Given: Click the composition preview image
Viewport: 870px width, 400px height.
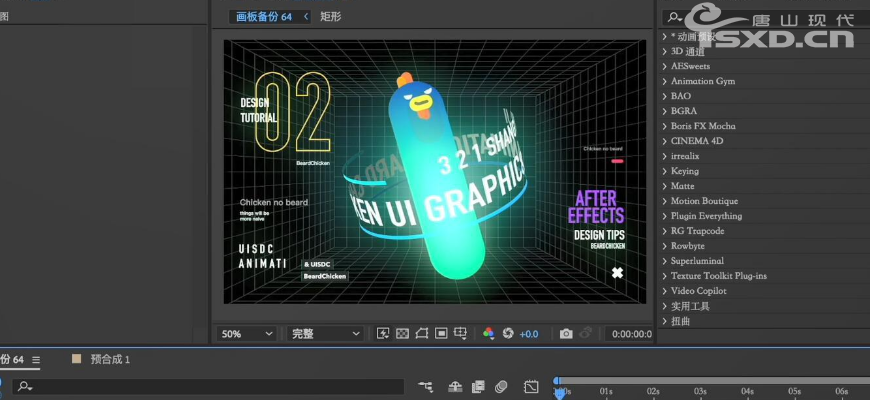Looking at the screenshot, I should (435, 171).
